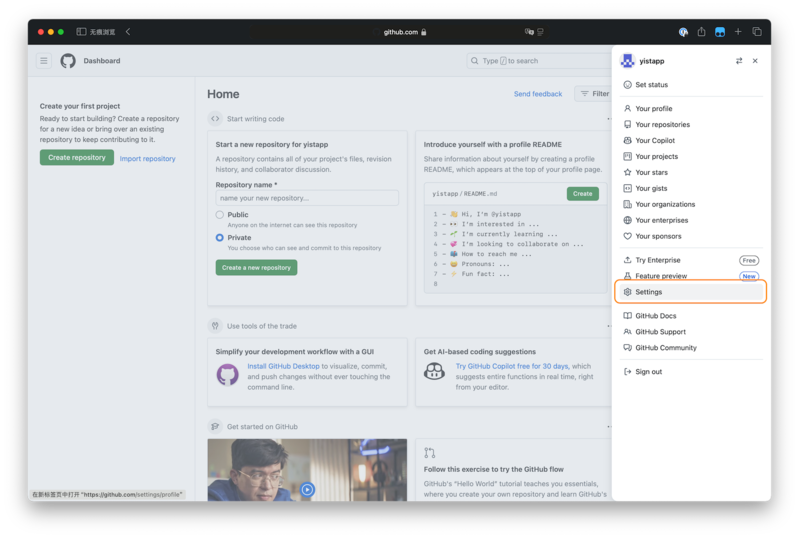Select Set status from the user menu
The image size is (799, 538).
click(691, 85)
